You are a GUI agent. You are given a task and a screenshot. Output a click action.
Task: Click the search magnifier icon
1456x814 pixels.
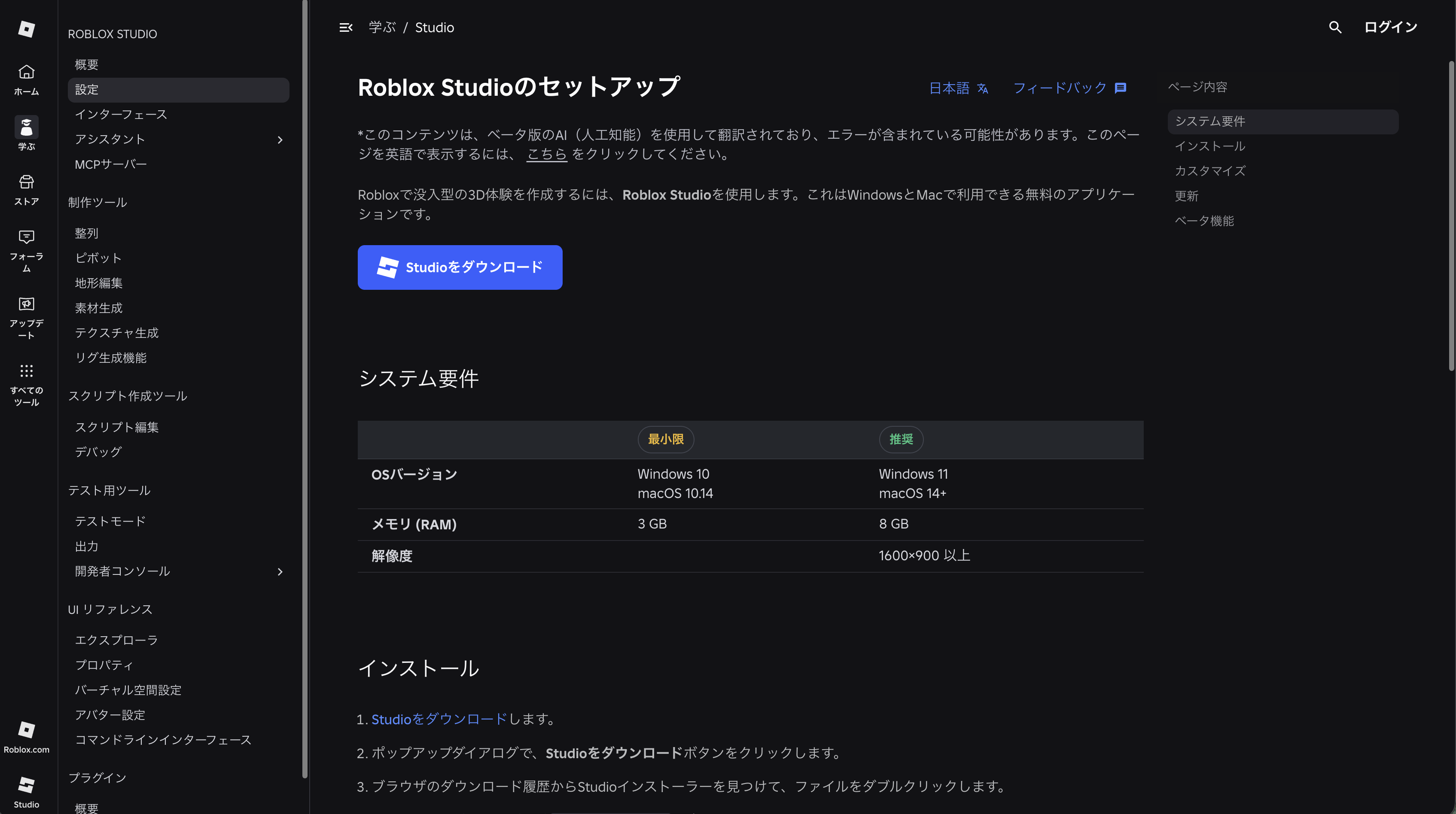point(1335,27)
